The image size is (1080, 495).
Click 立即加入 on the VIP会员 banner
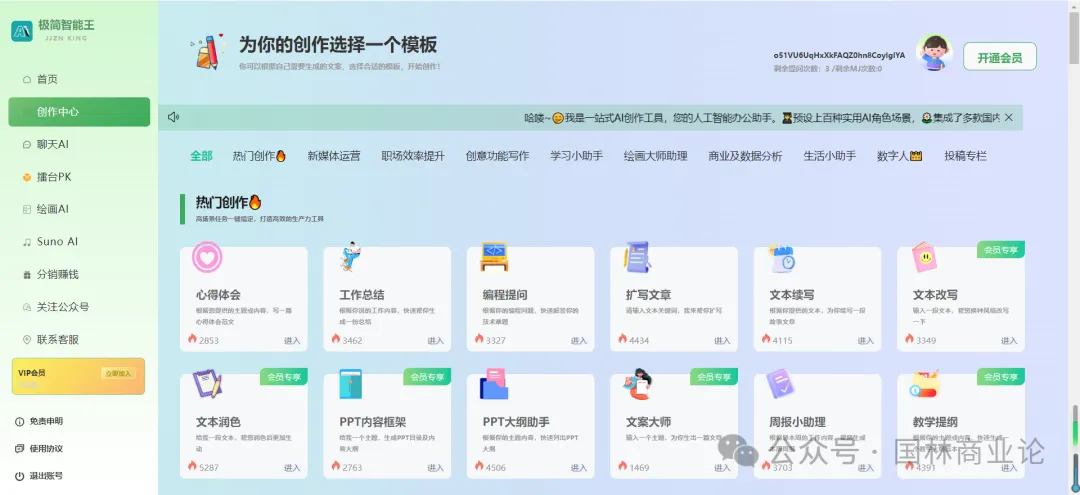click(x=119, y=373)
